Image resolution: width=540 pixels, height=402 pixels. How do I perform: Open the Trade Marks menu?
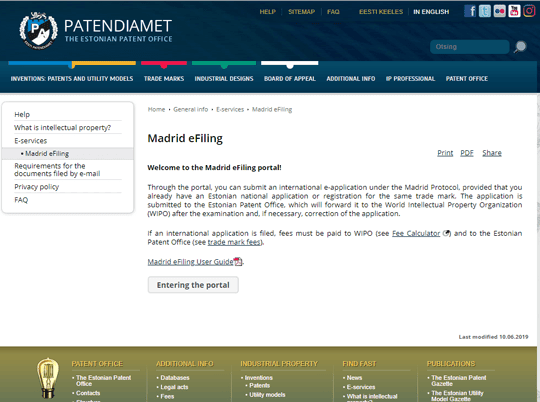(x=164, y=79)
